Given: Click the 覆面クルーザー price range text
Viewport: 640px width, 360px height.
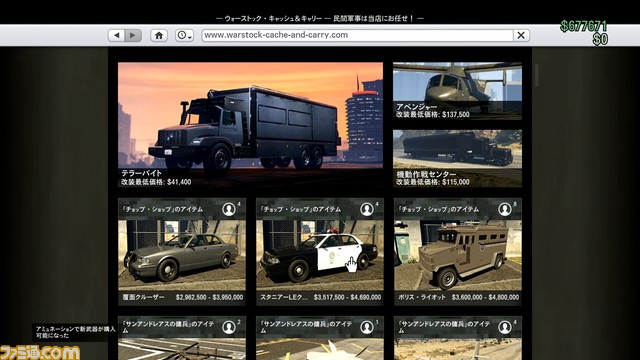Looking at the screenshot, I should (209, 298).
